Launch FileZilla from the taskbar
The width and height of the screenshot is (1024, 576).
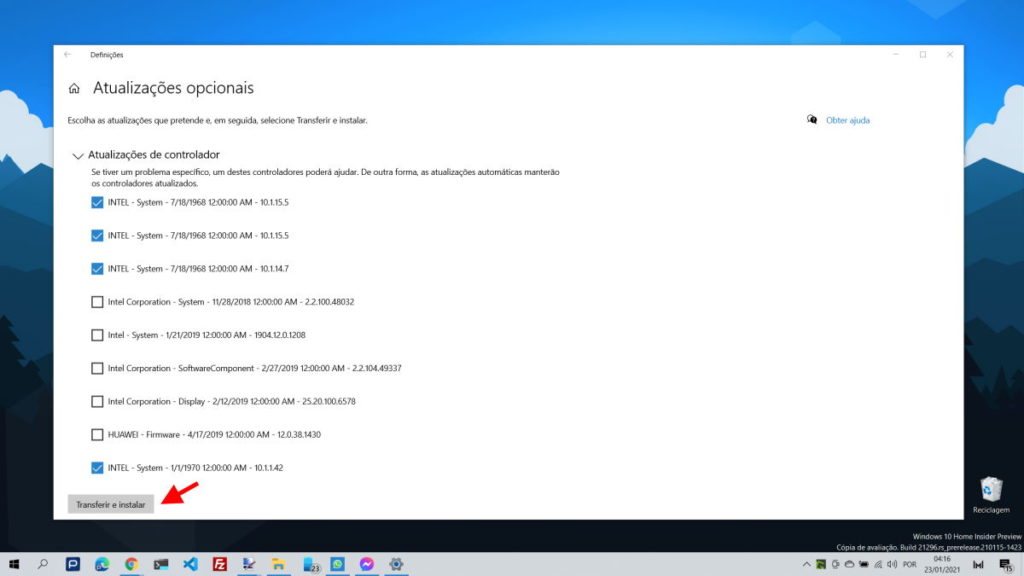point(220,565)
